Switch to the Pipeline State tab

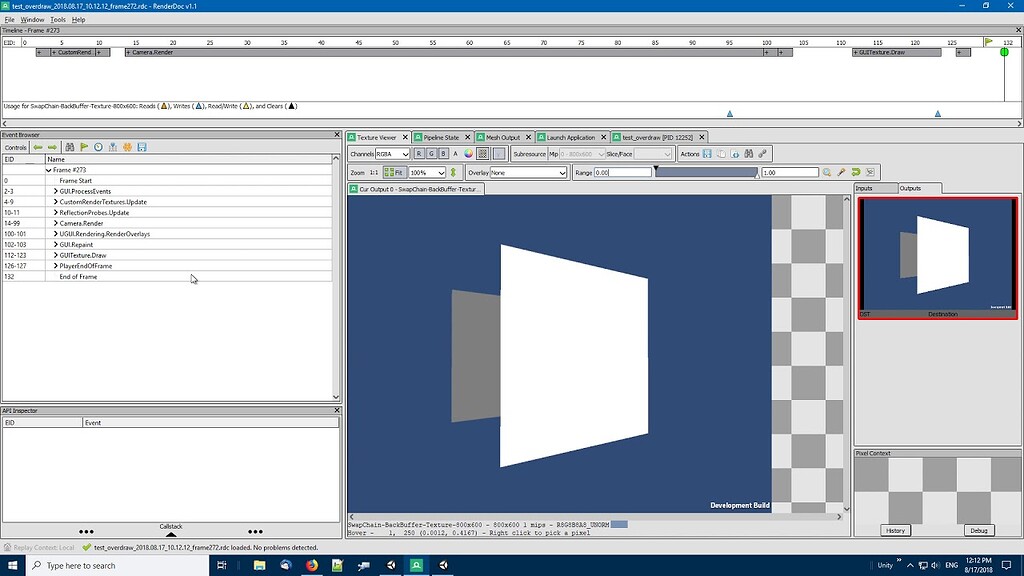pos(440,139)
